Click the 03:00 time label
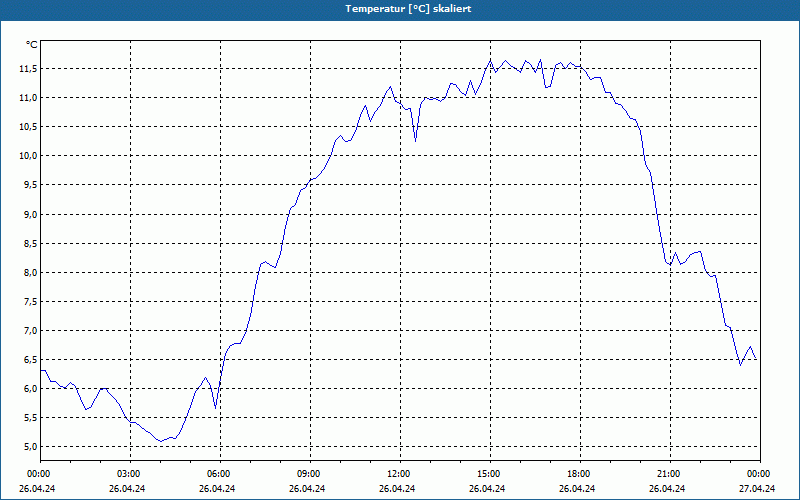This screenshot has height=500, width=800. click(130, 474)
